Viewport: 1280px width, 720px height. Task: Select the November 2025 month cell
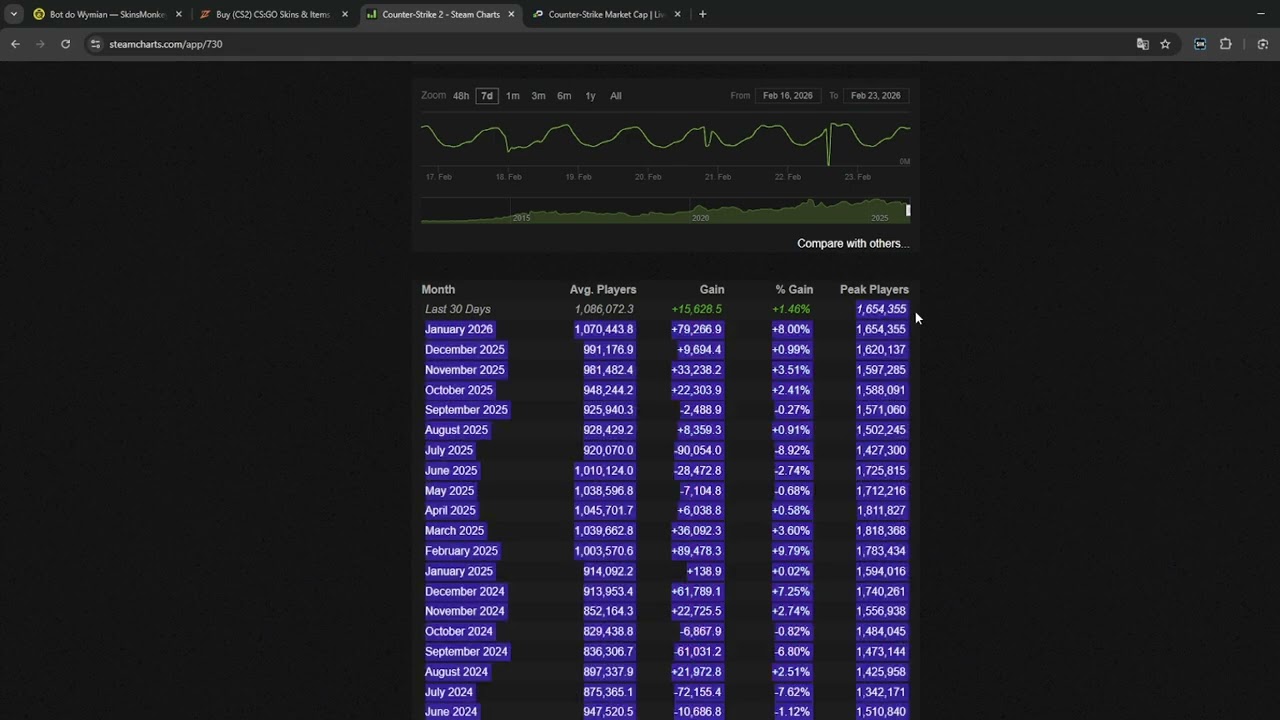(465, 370)
